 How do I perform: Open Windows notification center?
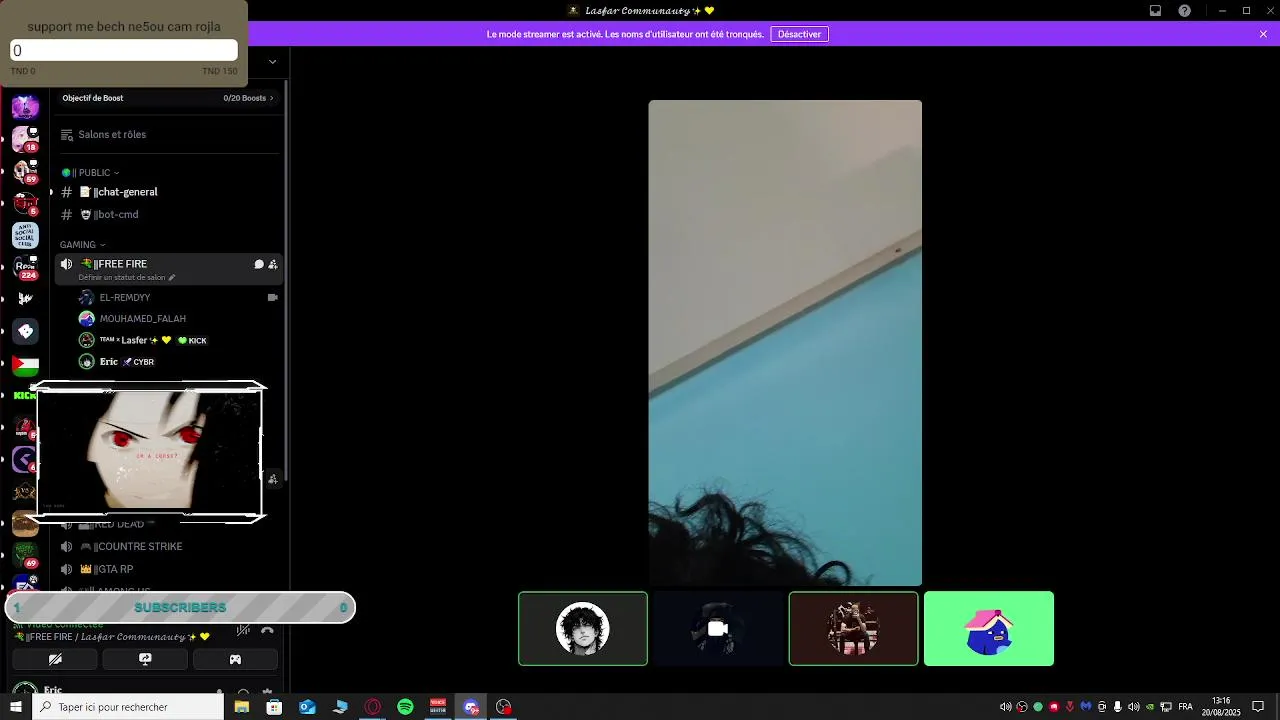[x=1258, y=707]
